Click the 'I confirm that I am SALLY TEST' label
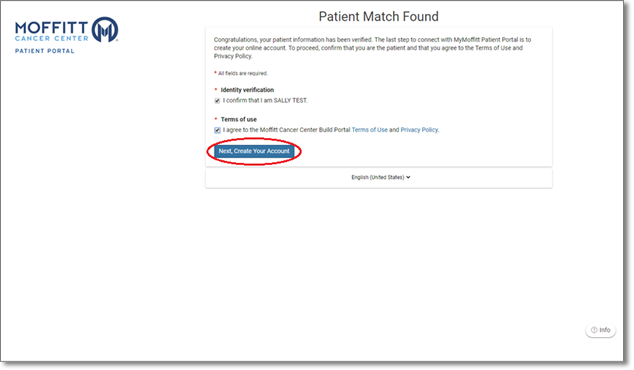The width and height of the screenshot is (634, 370). 265,100
